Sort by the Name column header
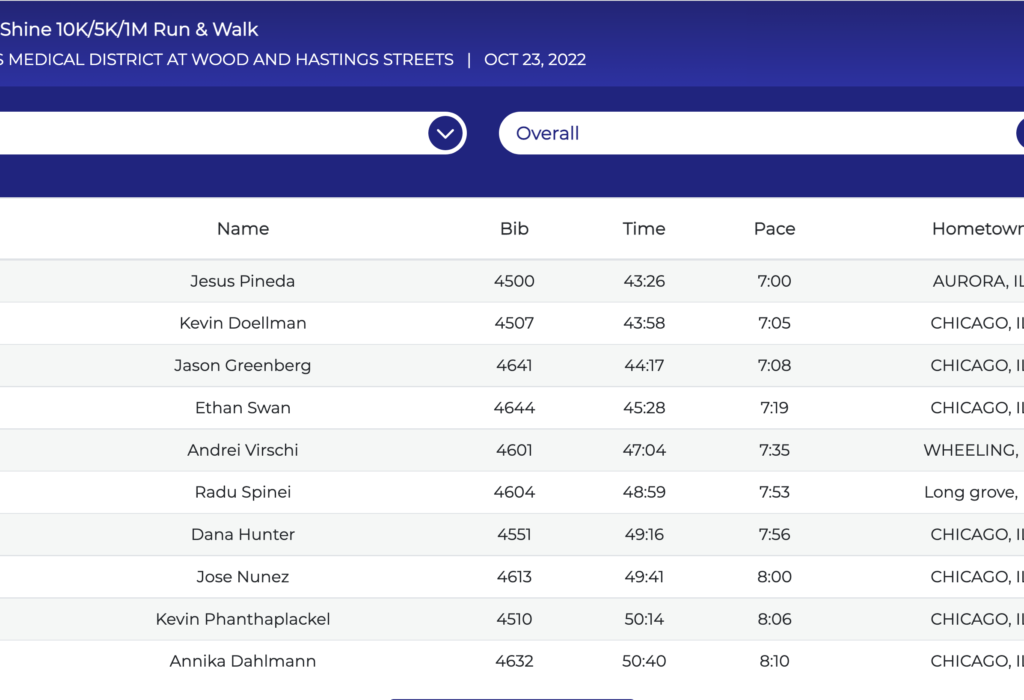The width and height of the screenshot is (1024, 700). 243,229
